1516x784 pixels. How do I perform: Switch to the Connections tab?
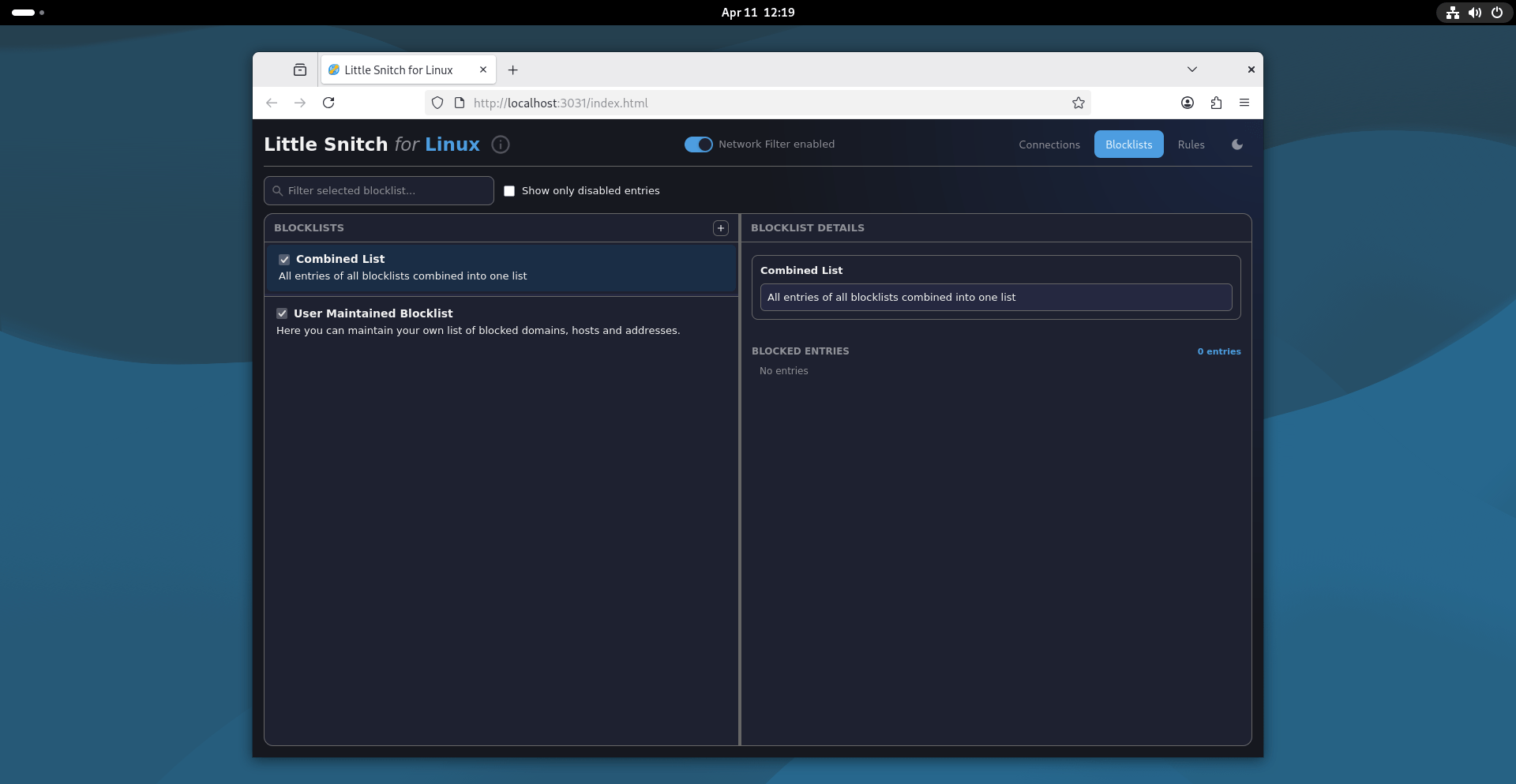point(1049,144)
